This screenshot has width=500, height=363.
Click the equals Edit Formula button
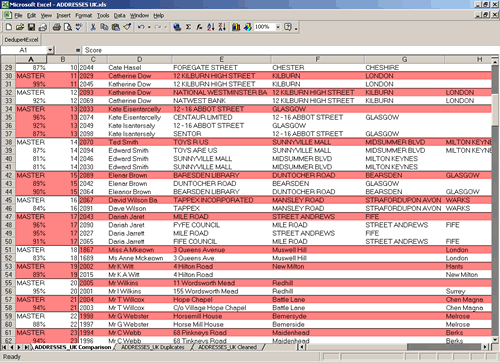coord(78,50)
